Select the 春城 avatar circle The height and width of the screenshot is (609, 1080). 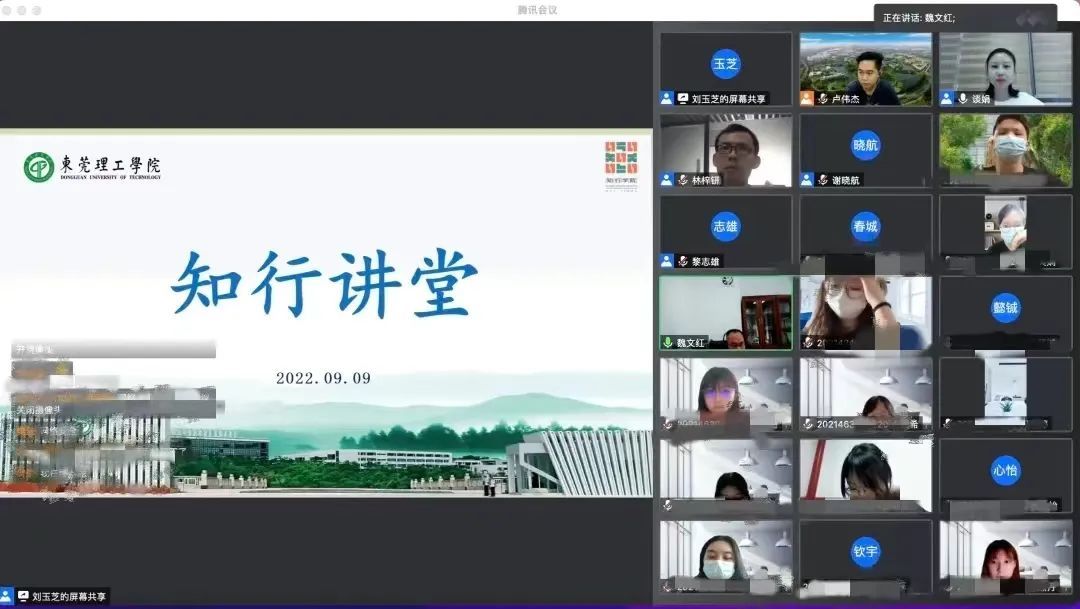coord(865,227)
